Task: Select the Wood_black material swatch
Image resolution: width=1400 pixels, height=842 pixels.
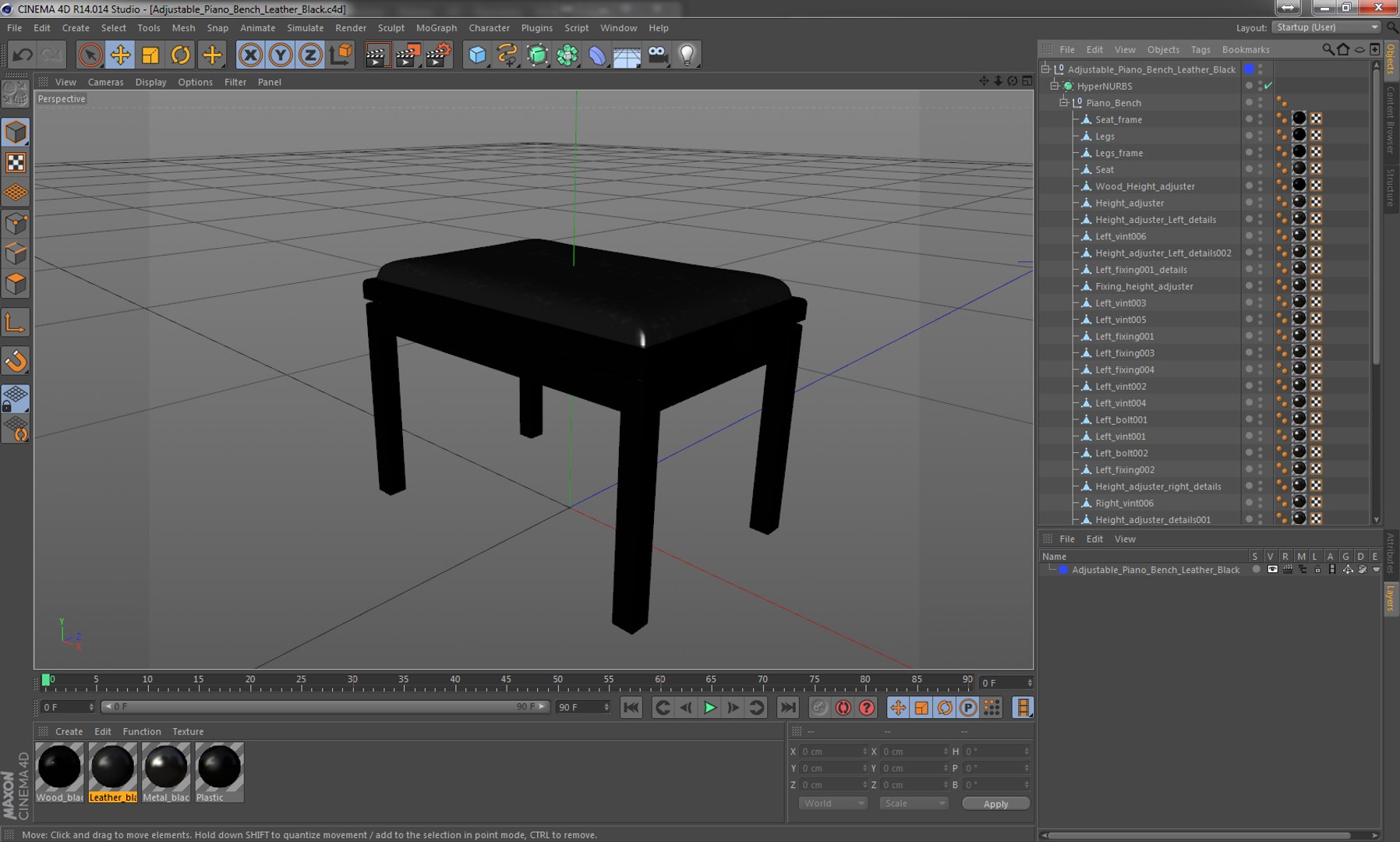Action: [x=60, y=772]
